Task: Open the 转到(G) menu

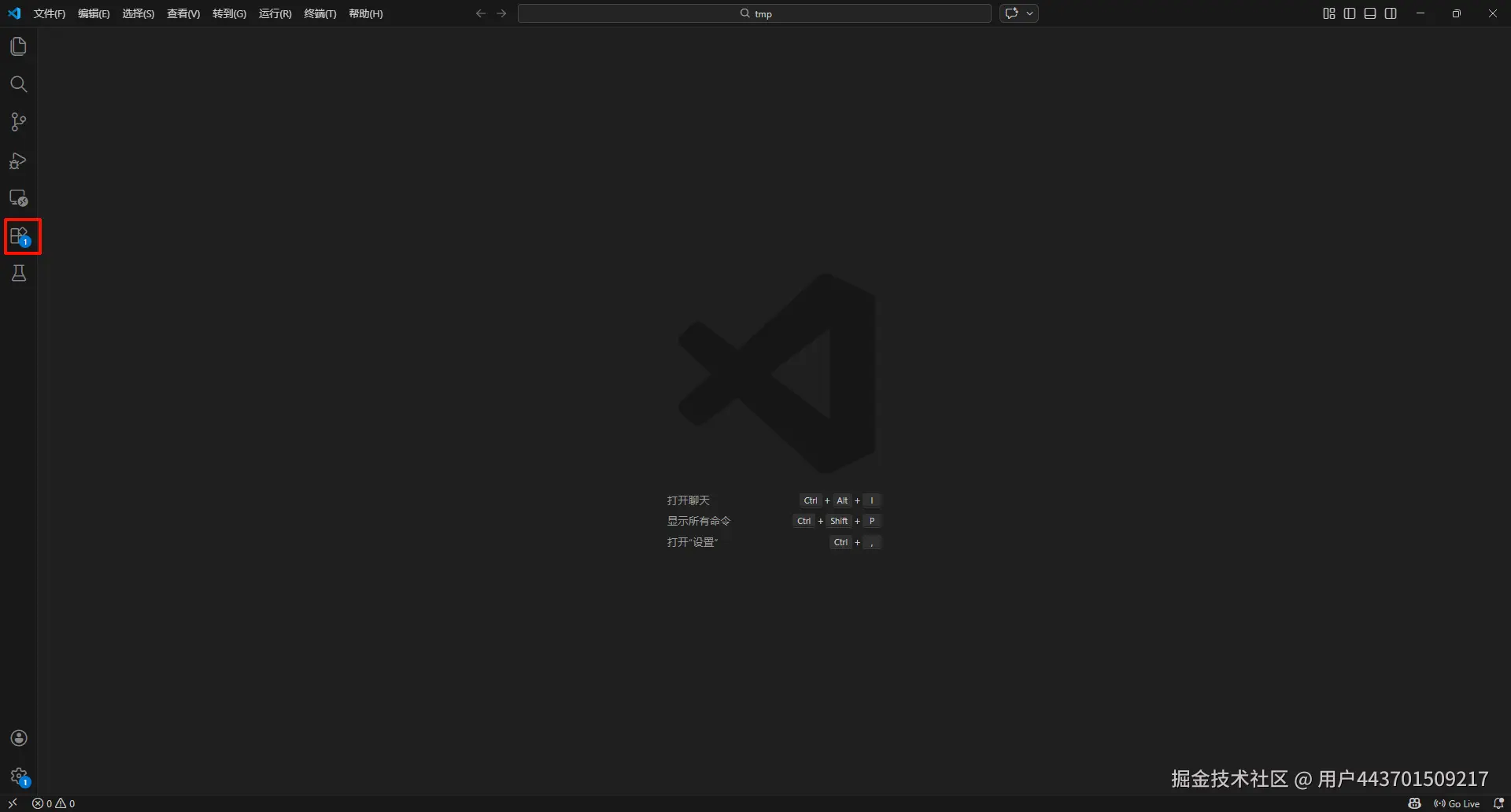Action: (229, 13)
